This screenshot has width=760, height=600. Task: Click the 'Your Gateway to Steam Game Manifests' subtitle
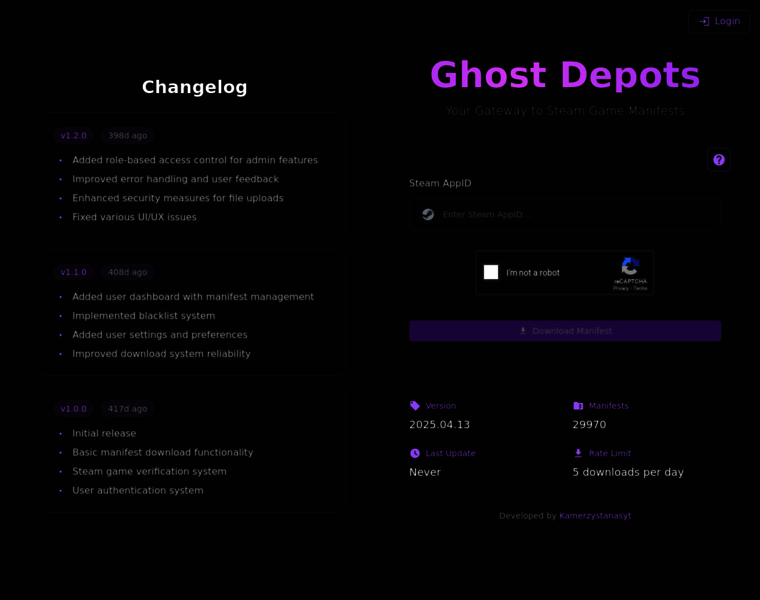pyautogui.click(x=565, y=111)
